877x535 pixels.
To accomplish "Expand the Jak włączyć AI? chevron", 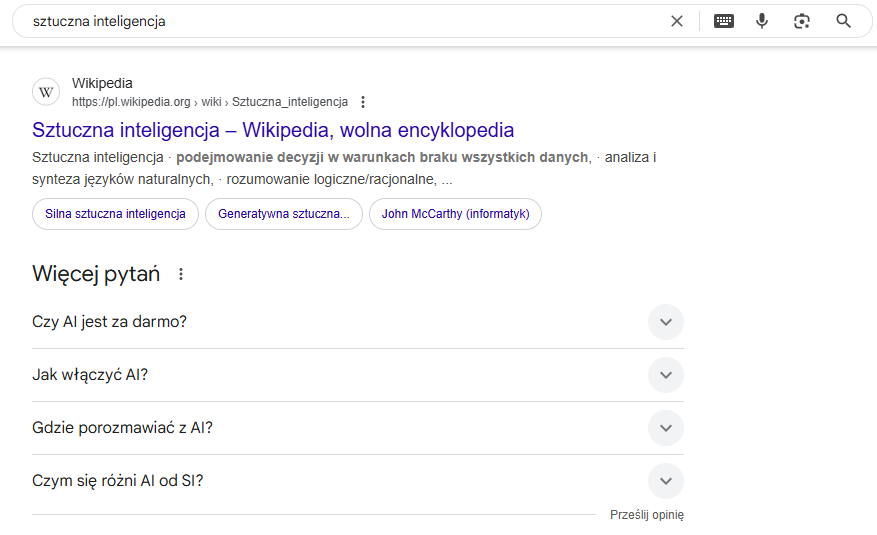I will [666, 375].
